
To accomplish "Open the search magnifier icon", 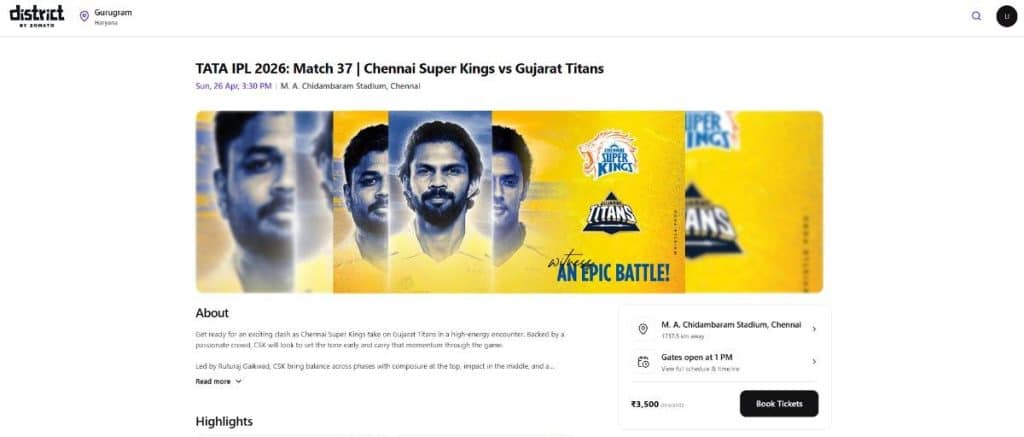I will pos(976,16).
